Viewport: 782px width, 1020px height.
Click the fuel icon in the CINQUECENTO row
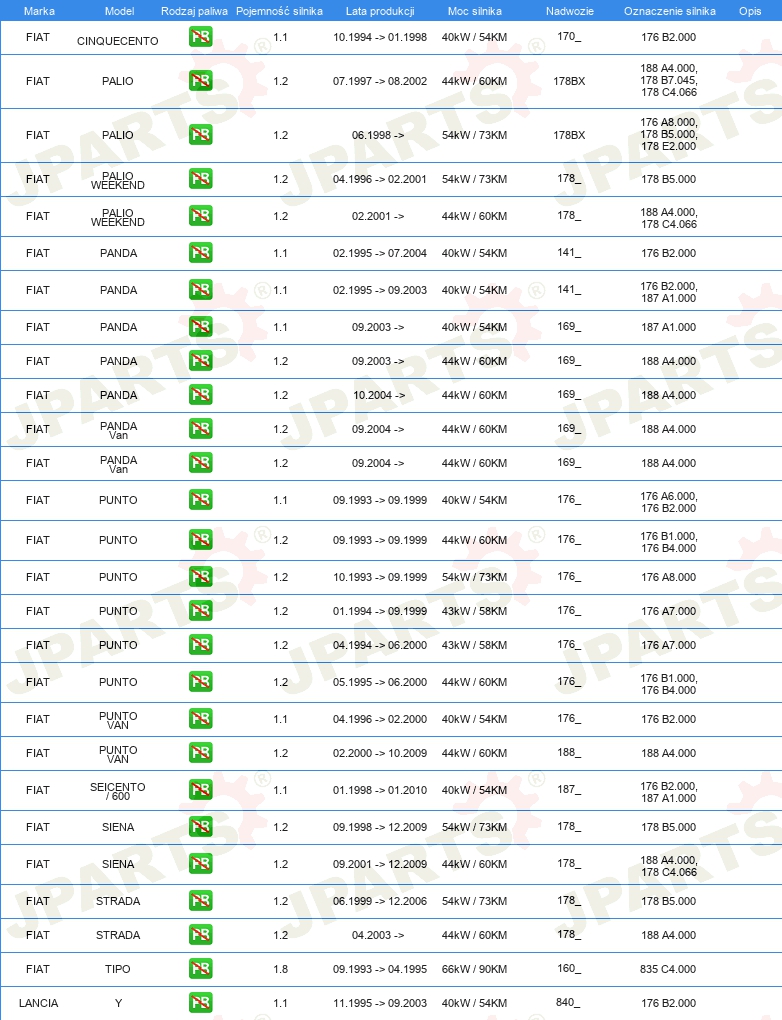(200, 37)
